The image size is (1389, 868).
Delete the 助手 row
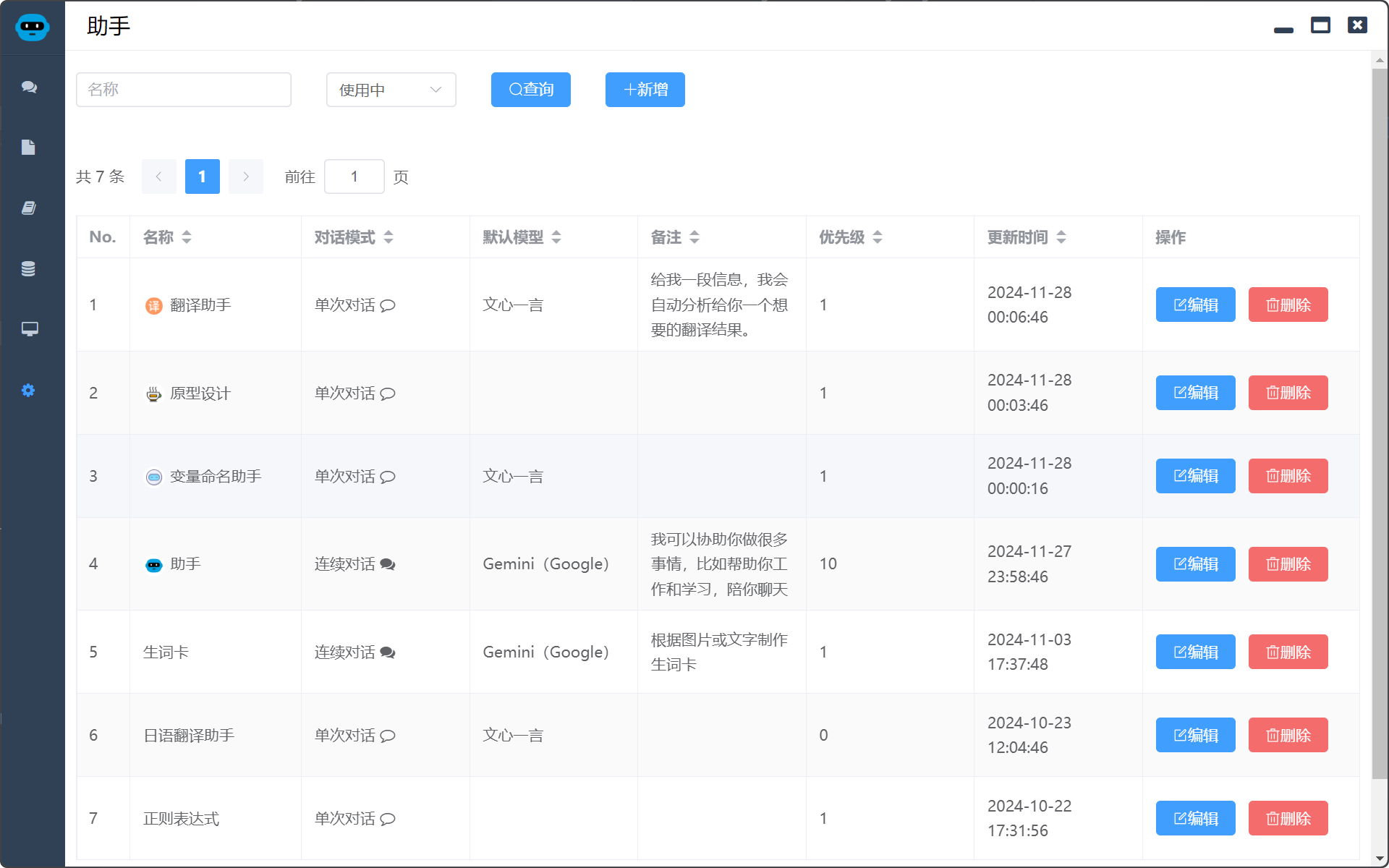1288,564
